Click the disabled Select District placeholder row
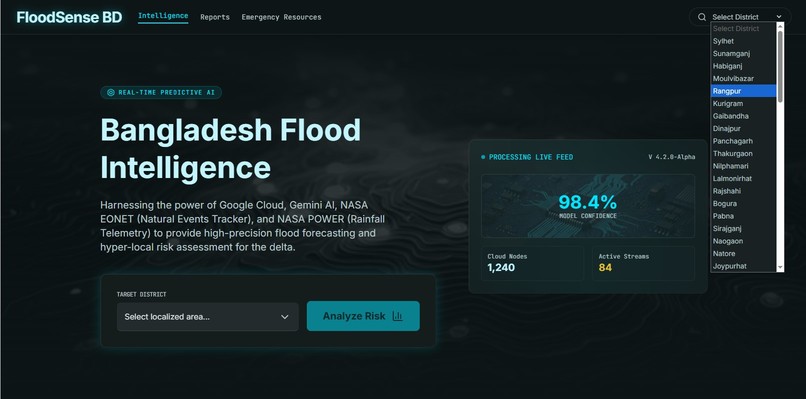 (x=743, y=29)
